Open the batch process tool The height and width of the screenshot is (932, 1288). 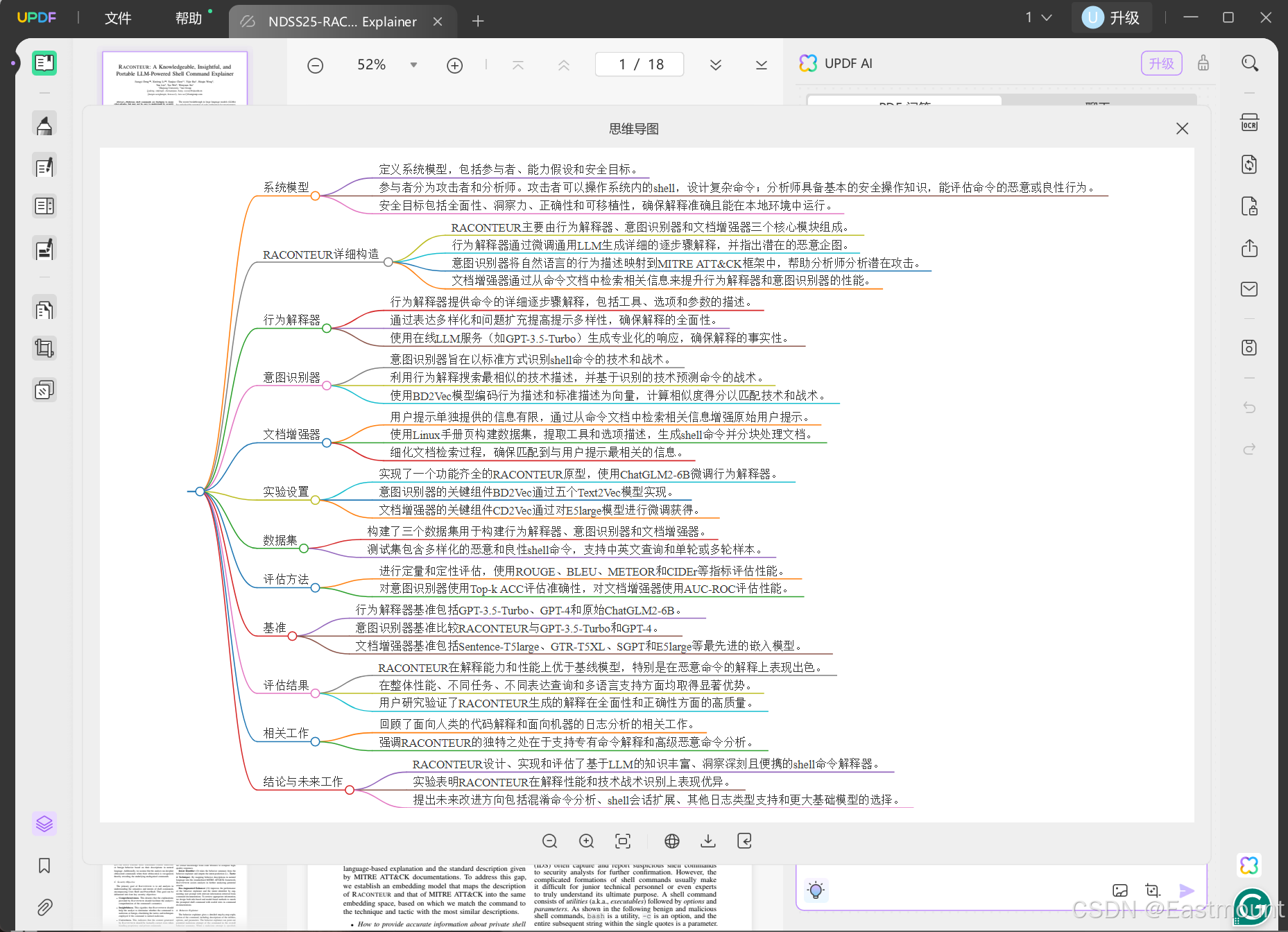44,390
